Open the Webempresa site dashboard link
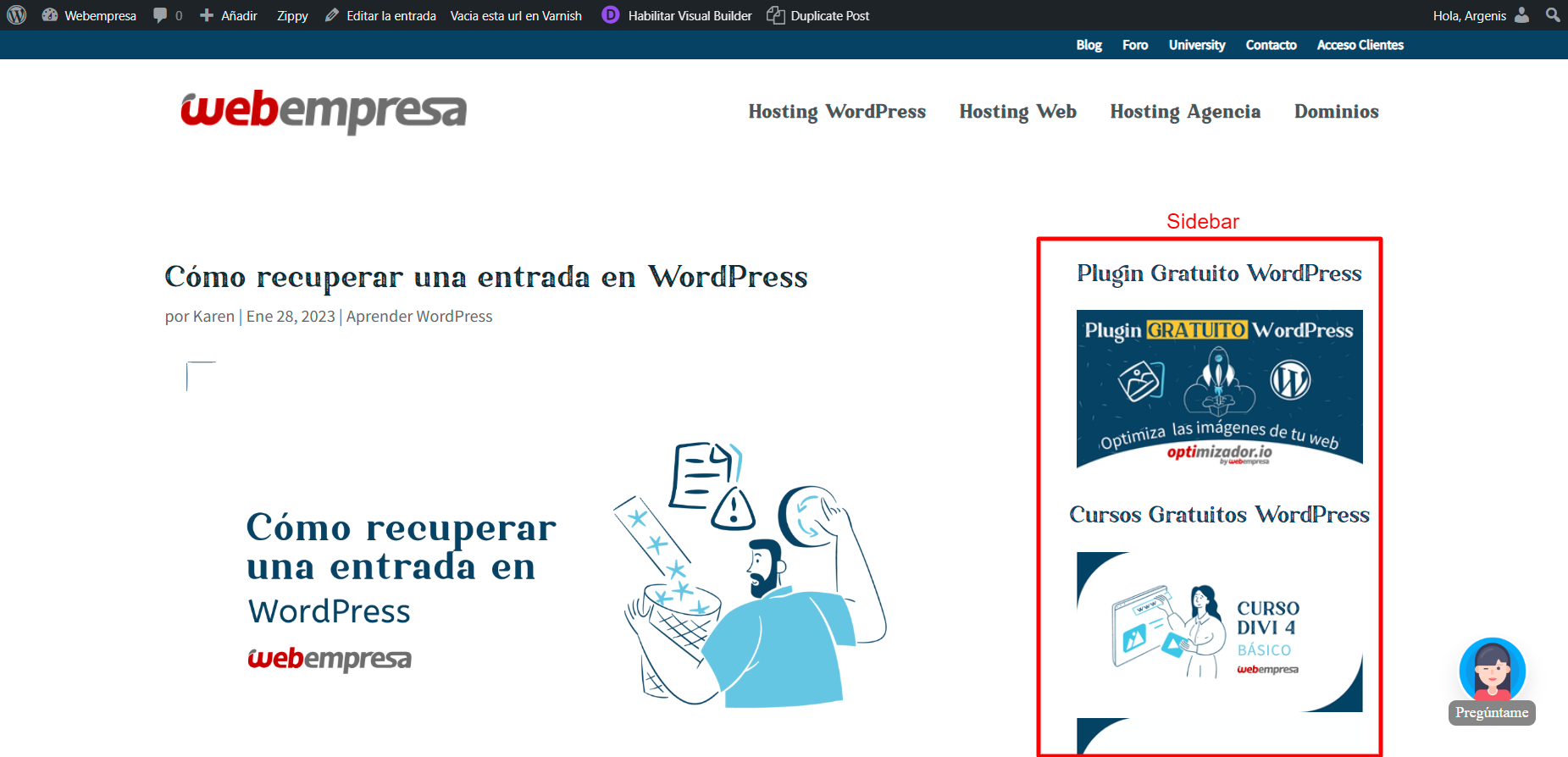This screenshot has width=1568, height=757. pos(89,15)
